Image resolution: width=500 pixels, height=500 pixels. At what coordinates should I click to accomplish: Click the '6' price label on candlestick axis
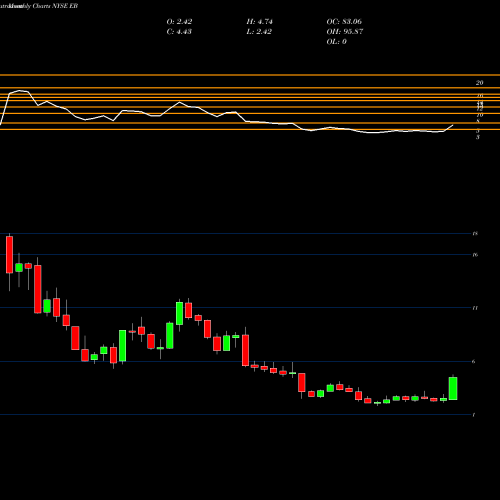(474, 361)
